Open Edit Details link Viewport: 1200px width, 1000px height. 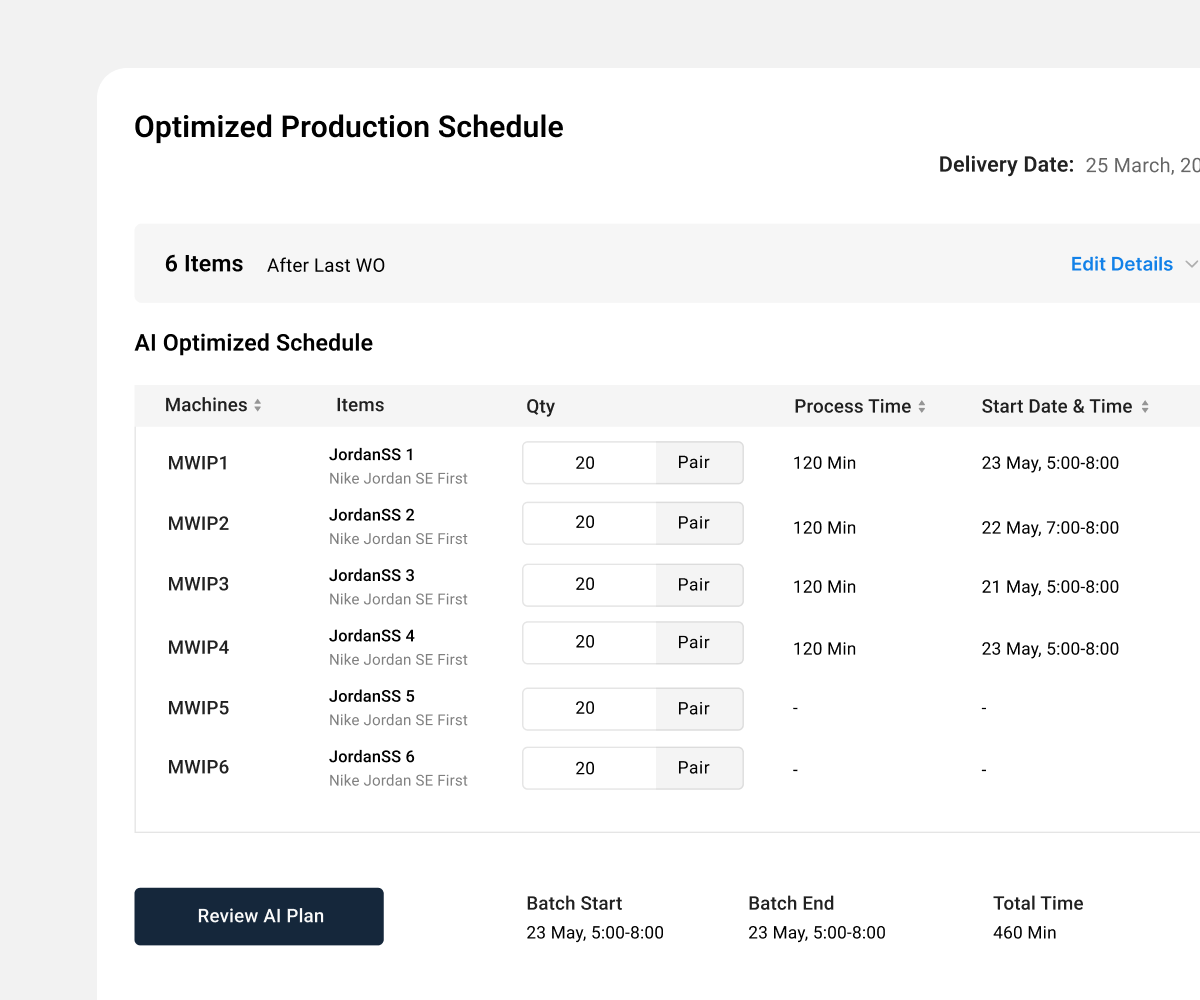[1121, 264]
